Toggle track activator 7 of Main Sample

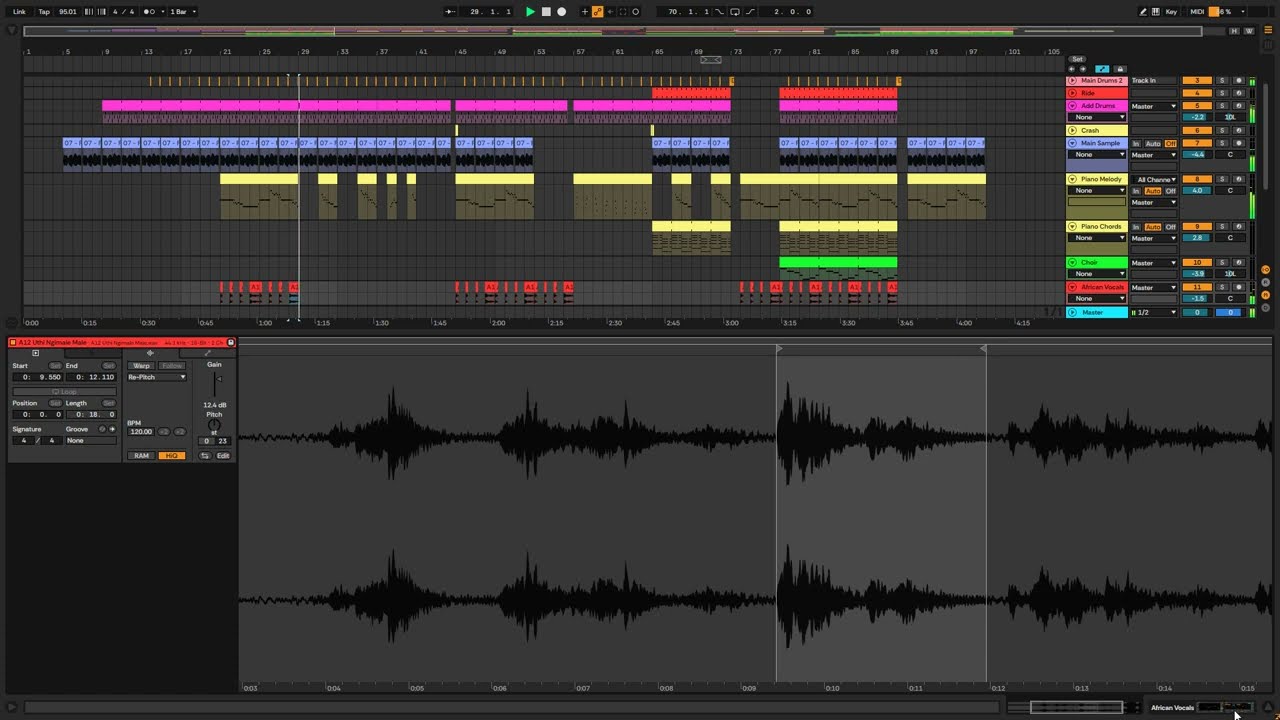[1197, 143]
